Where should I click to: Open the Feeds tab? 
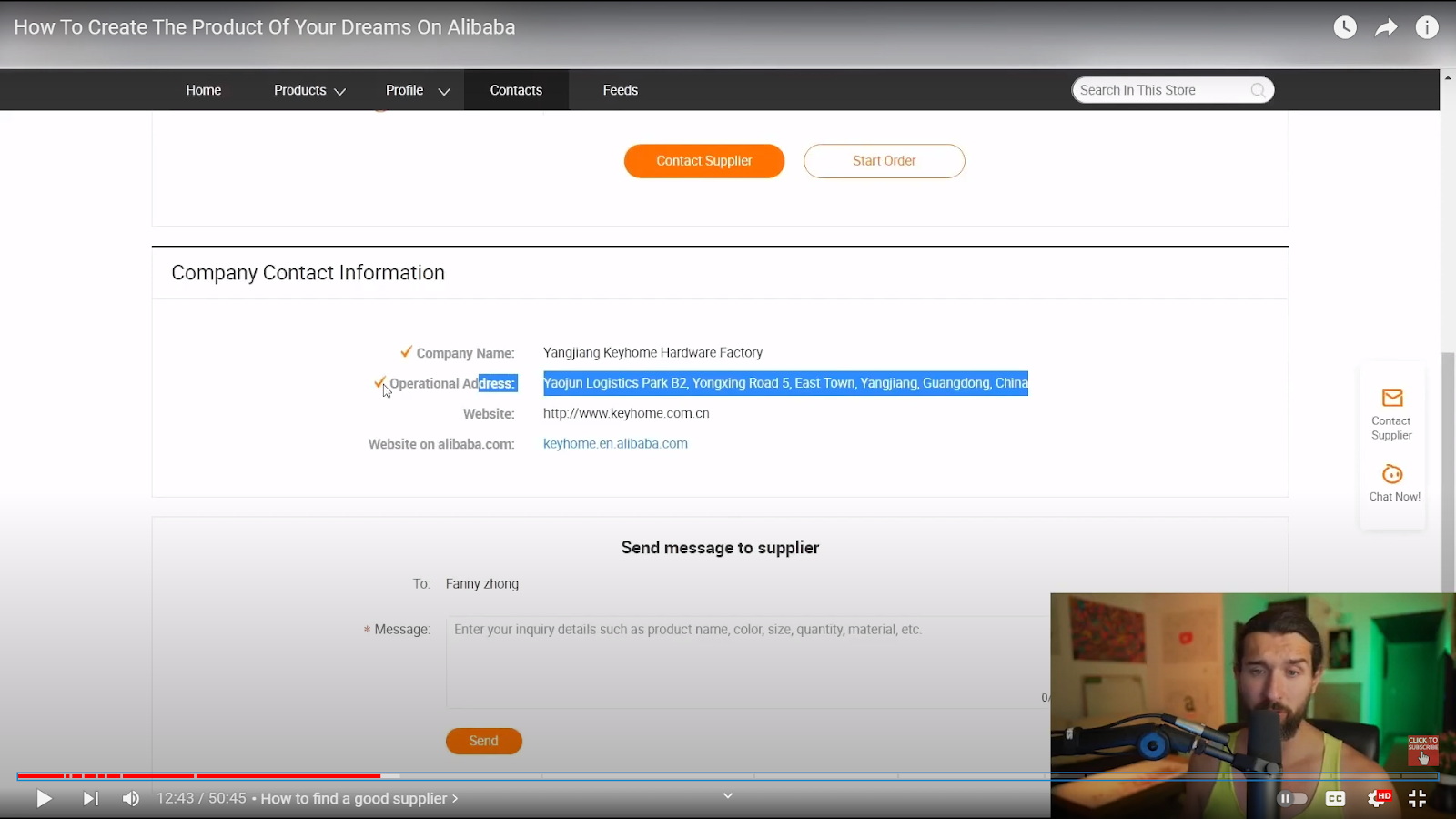621,90
